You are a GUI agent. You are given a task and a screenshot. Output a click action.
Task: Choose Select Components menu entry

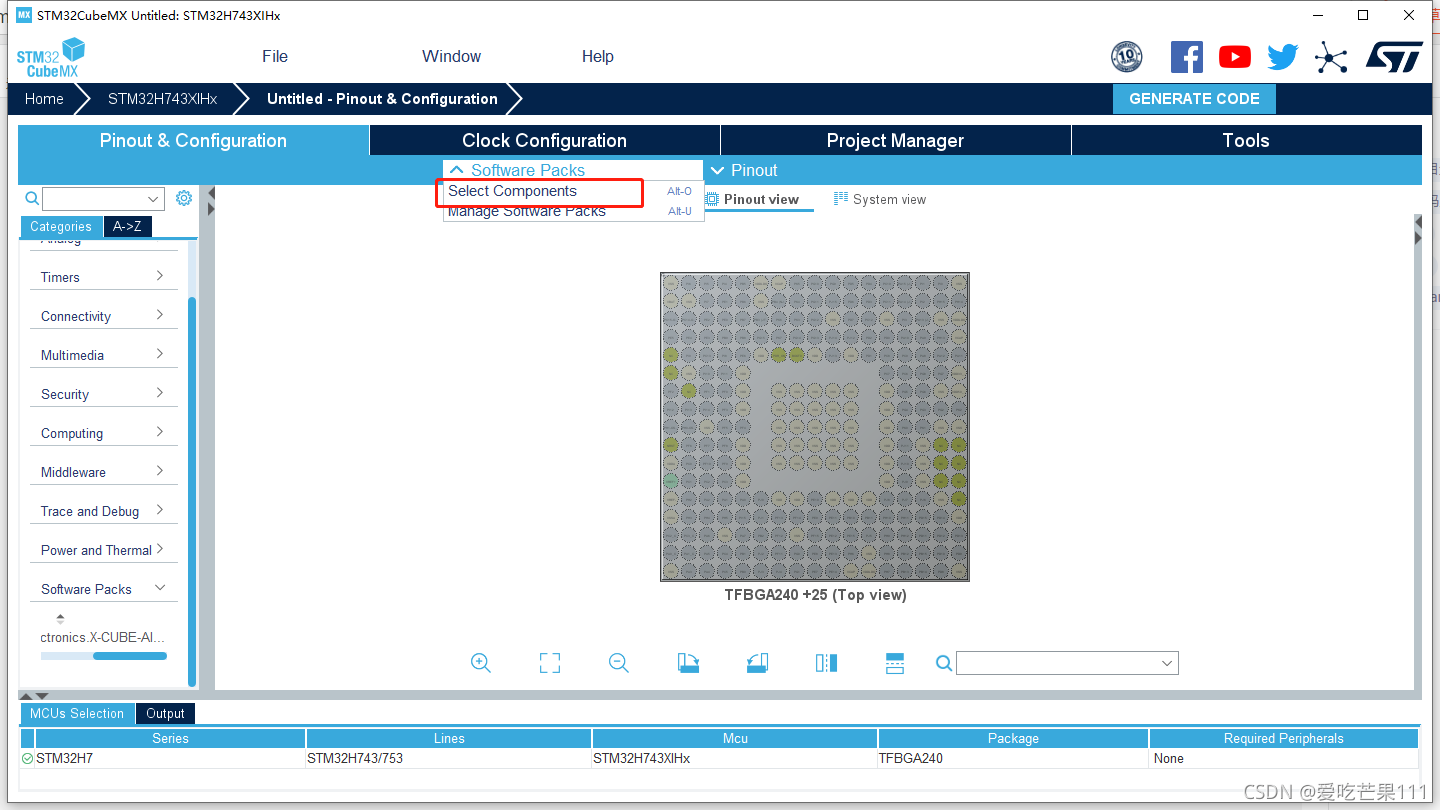[573, 191]
